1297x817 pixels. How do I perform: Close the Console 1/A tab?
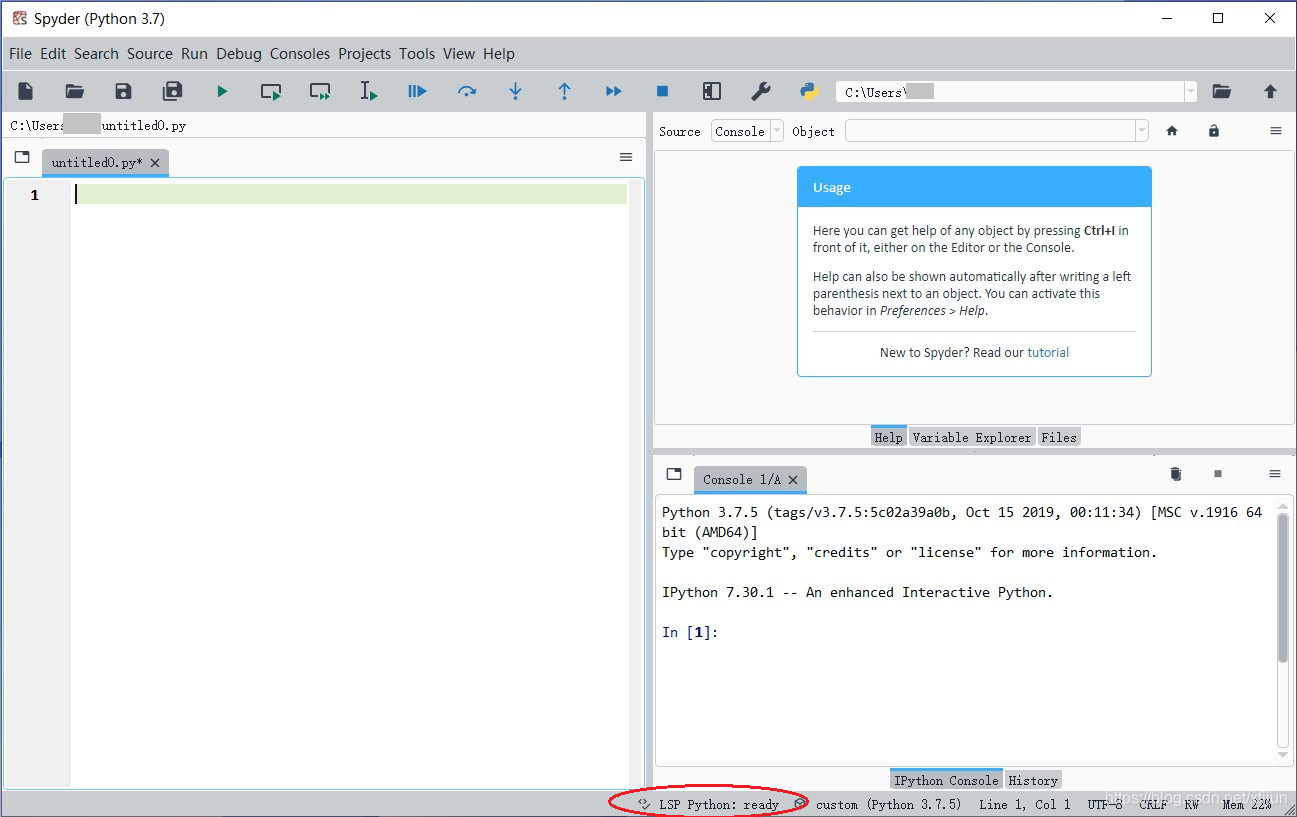793,480
